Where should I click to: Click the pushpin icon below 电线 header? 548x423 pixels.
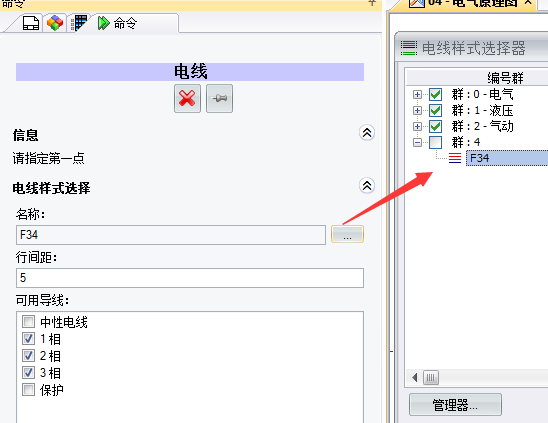click(x=219, y=98)
